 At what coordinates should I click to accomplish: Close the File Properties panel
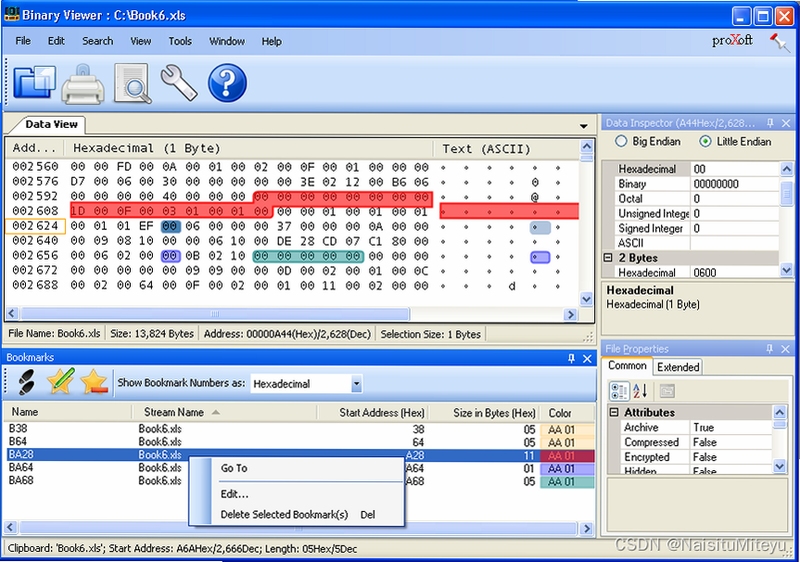pyautogui.click(x=785, y=349)
